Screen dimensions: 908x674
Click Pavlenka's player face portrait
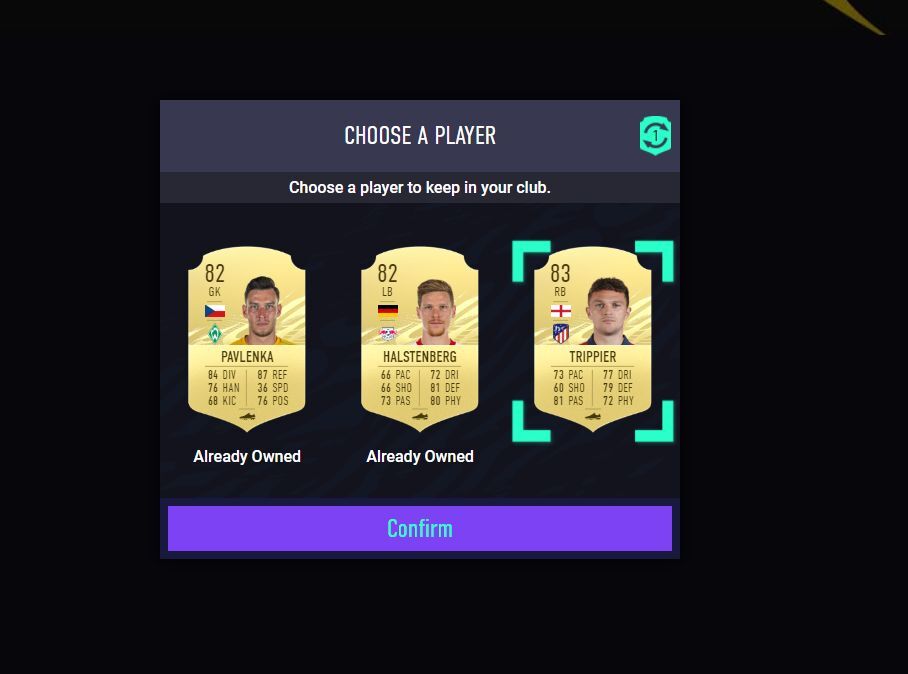click(262, 310)
